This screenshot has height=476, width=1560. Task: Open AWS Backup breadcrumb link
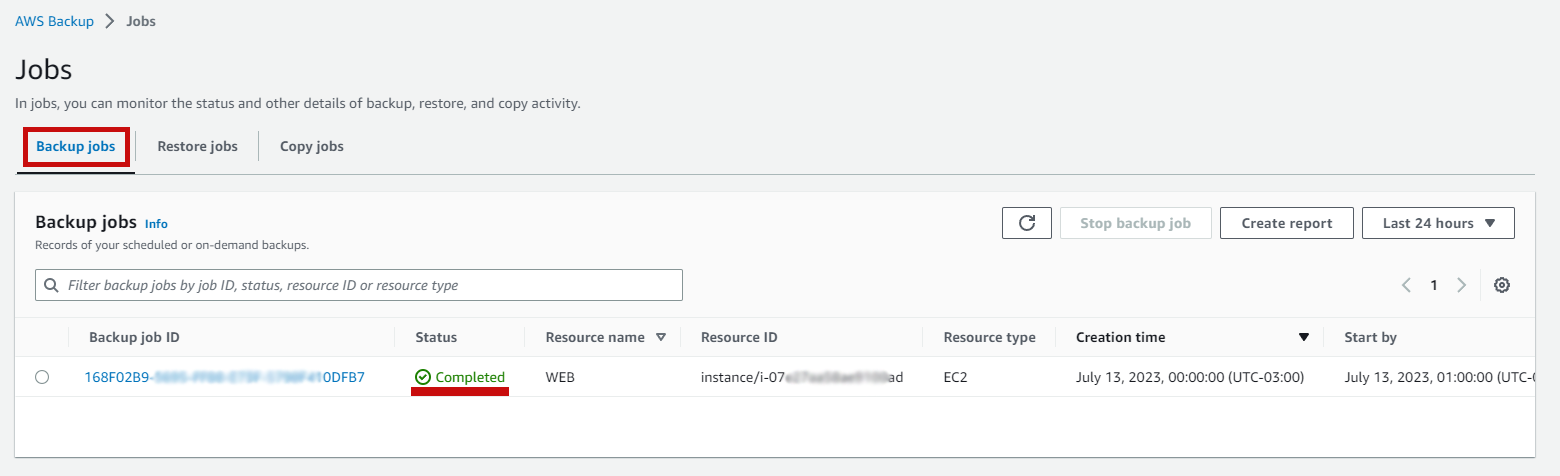[x=54, y=21]
